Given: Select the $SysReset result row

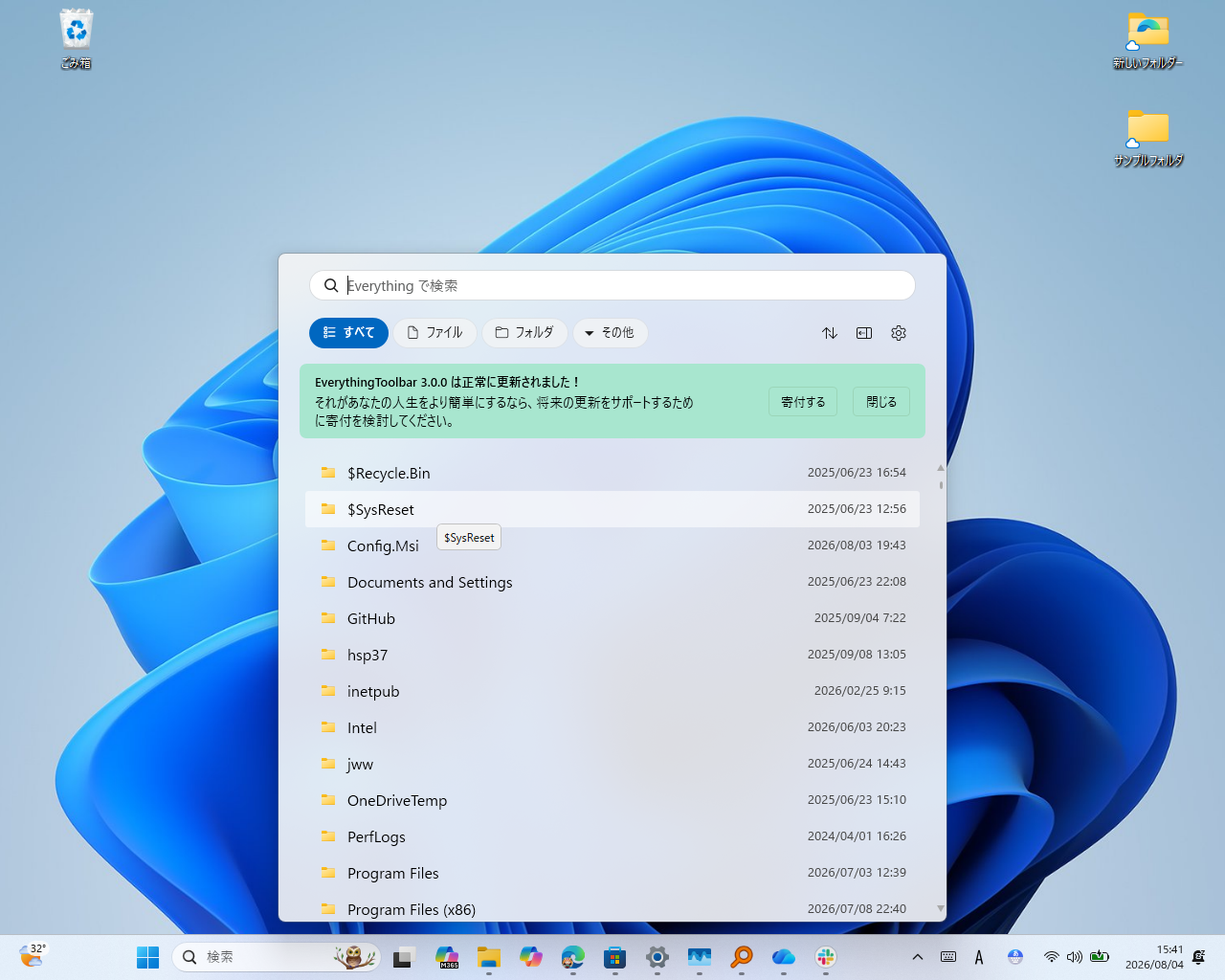Looking at the screenshot, I should click(612, 509).
